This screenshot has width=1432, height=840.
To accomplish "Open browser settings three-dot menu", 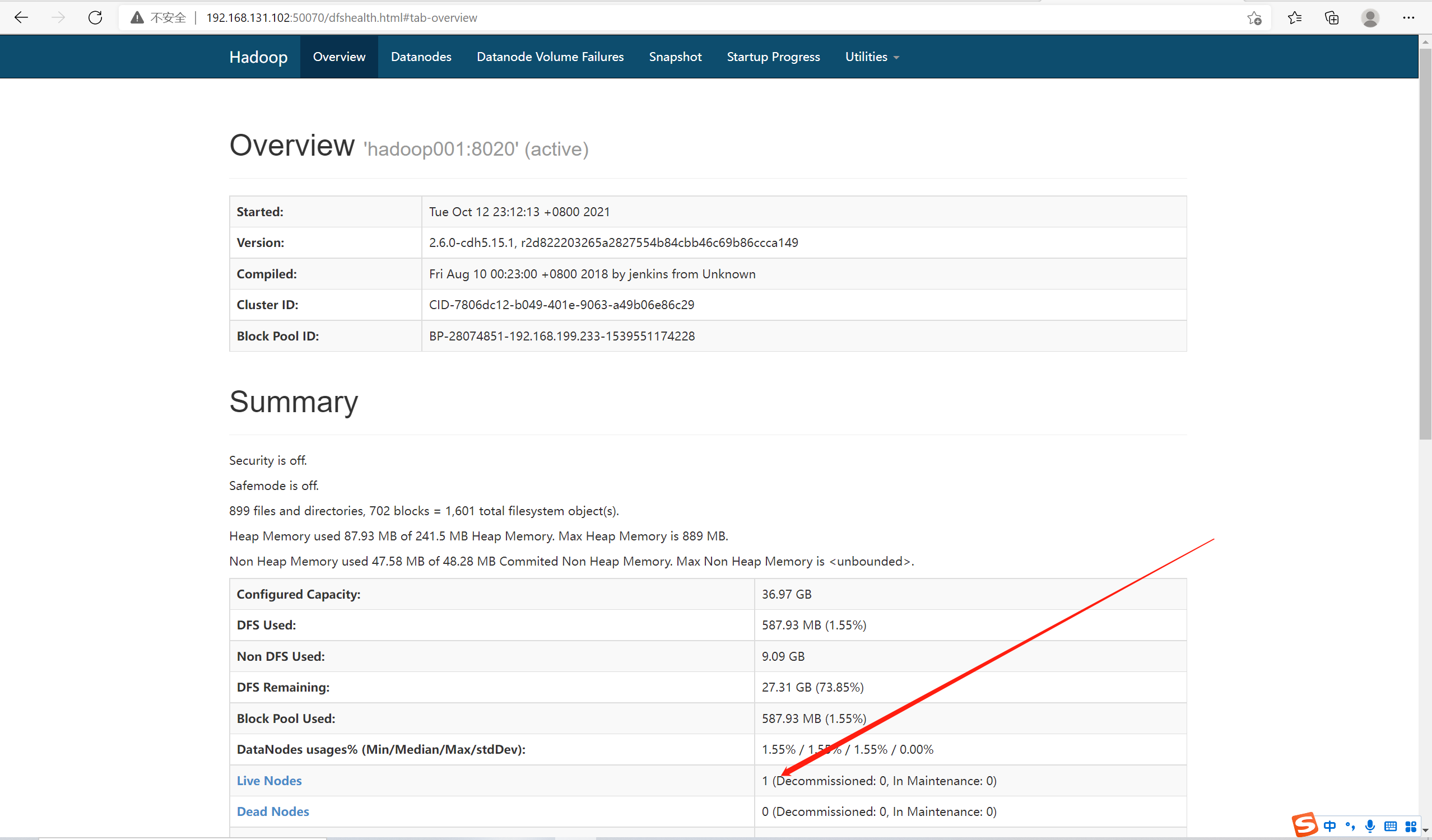I will (x=1408, y=18).
